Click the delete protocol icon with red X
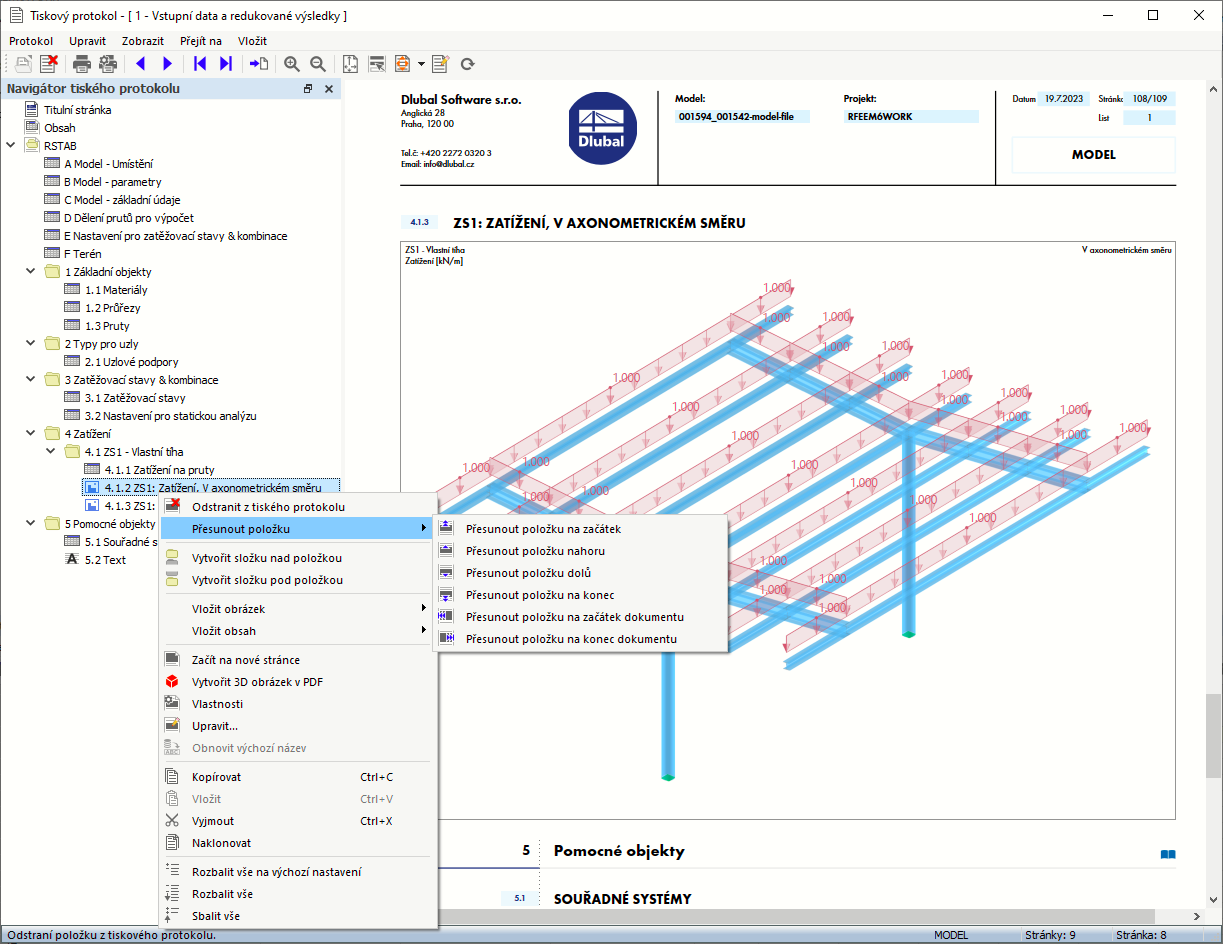The image size is (1223, 944). [x=48, y=64]
